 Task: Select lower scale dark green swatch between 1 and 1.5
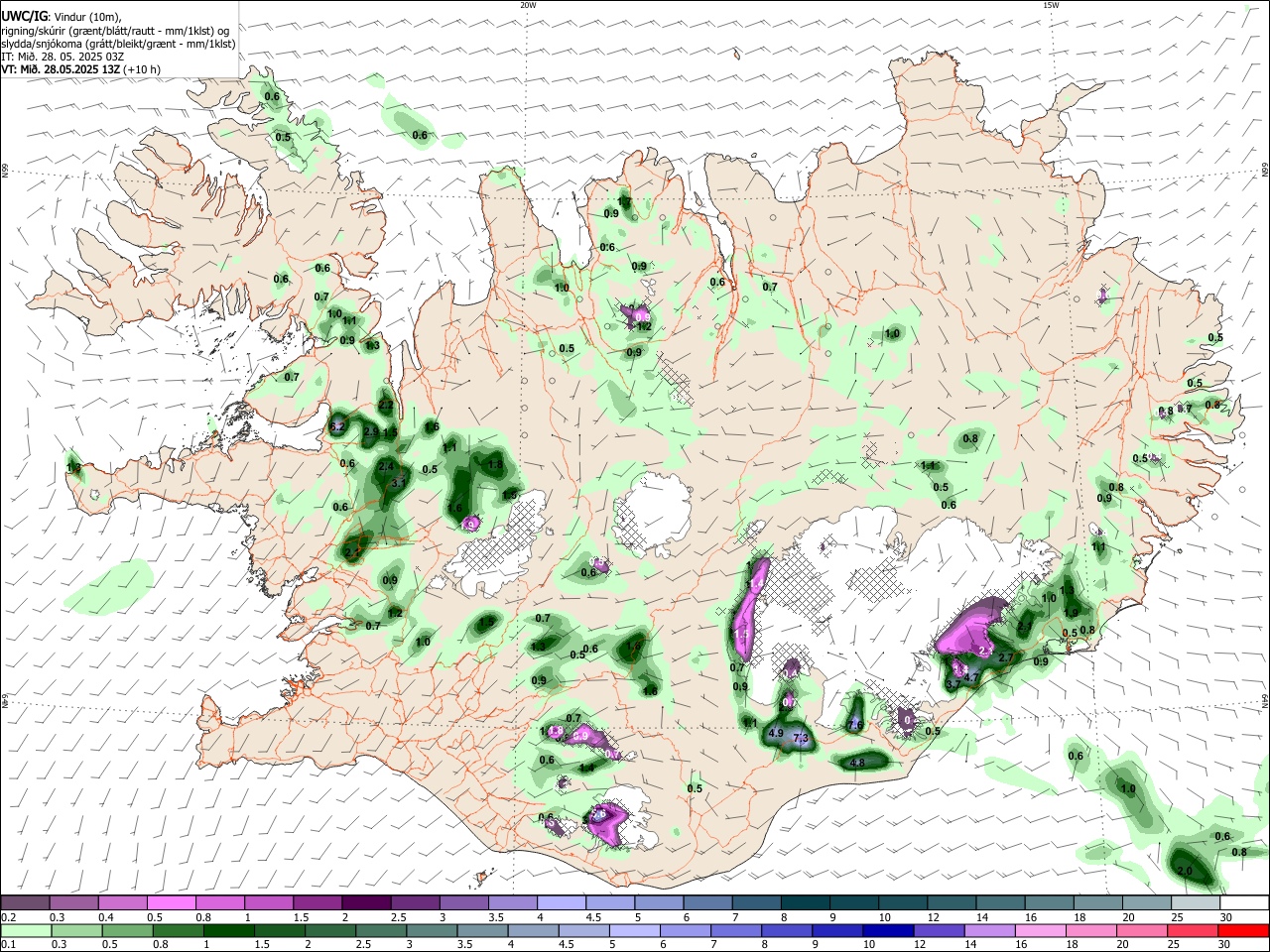pyautogui.click(x=228, y=930)
